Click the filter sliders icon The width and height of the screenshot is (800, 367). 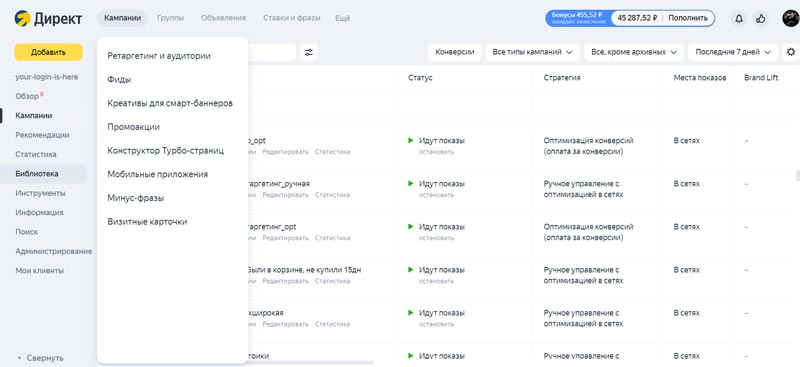309,52
